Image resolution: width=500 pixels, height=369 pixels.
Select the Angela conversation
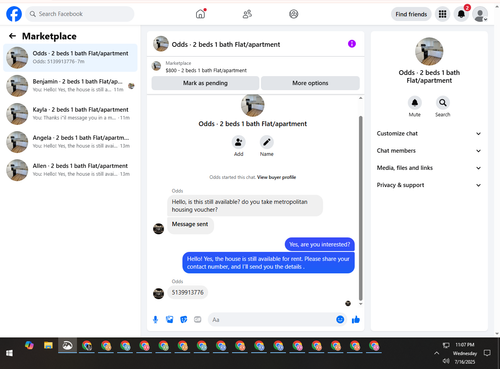(x=70, y=142)
